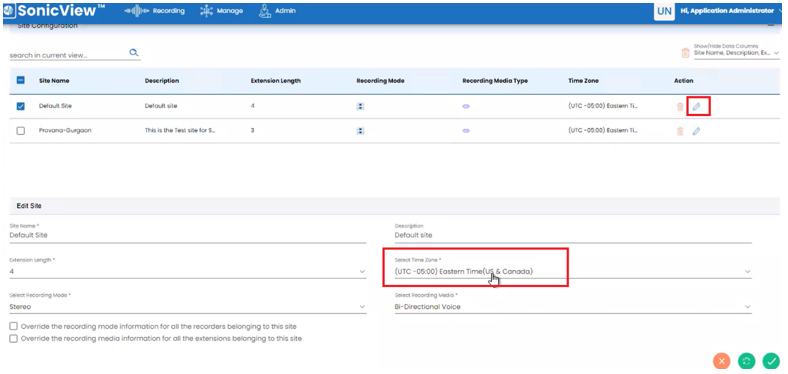
Task: Edit the Default Site row with pencil icon
Action: [x=696, y=107]
